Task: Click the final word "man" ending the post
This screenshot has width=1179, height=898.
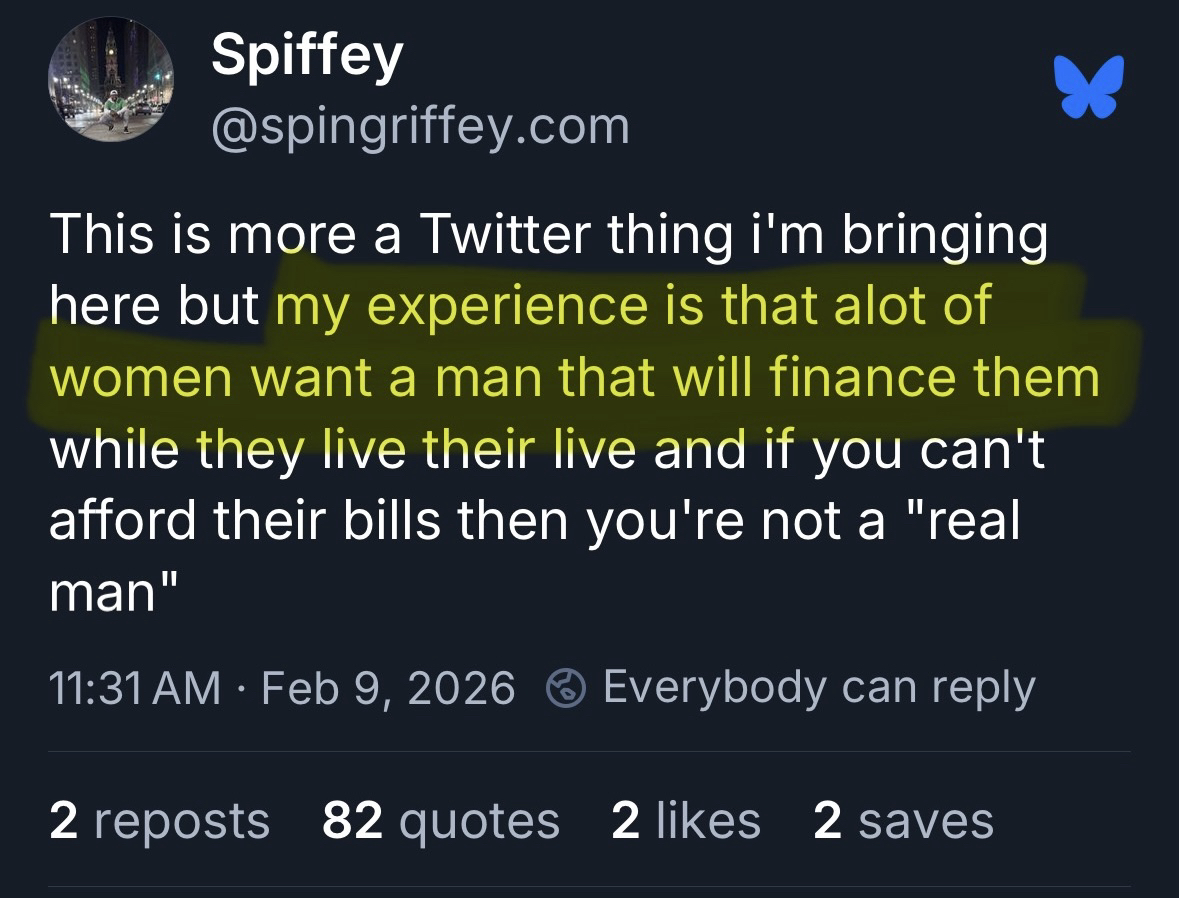Action: (x=102, y=593)
